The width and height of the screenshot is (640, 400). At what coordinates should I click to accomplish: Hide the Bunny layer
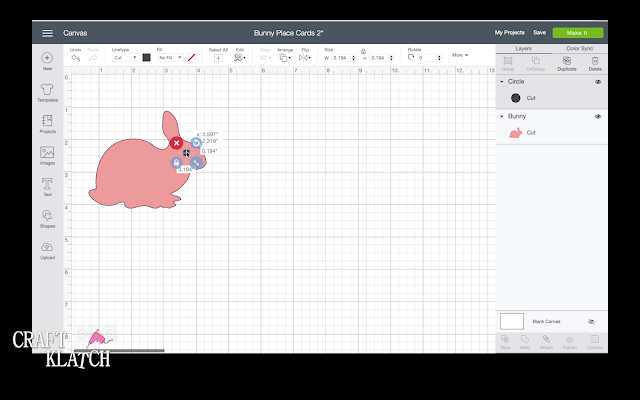pos(598,117)
